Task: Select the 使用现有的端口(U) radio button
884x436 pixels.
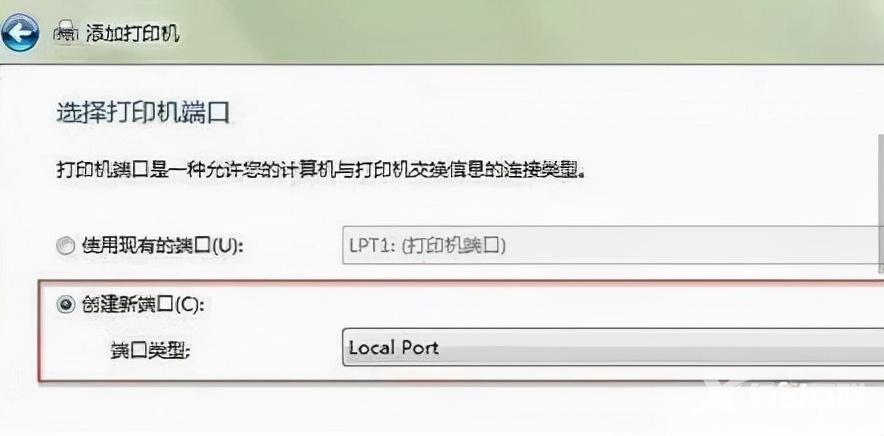Action: (66, 246)
